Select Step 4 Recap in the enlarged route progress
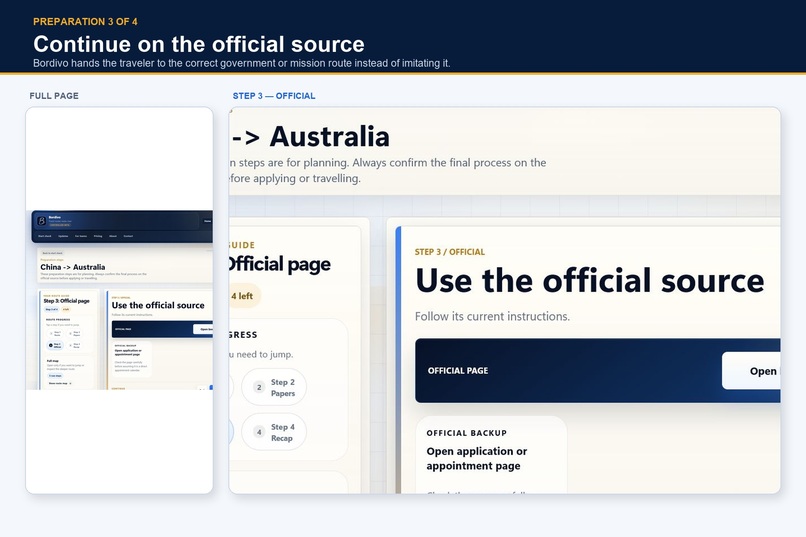This screenshot has height=537, width=806. [x=274, y=432]
